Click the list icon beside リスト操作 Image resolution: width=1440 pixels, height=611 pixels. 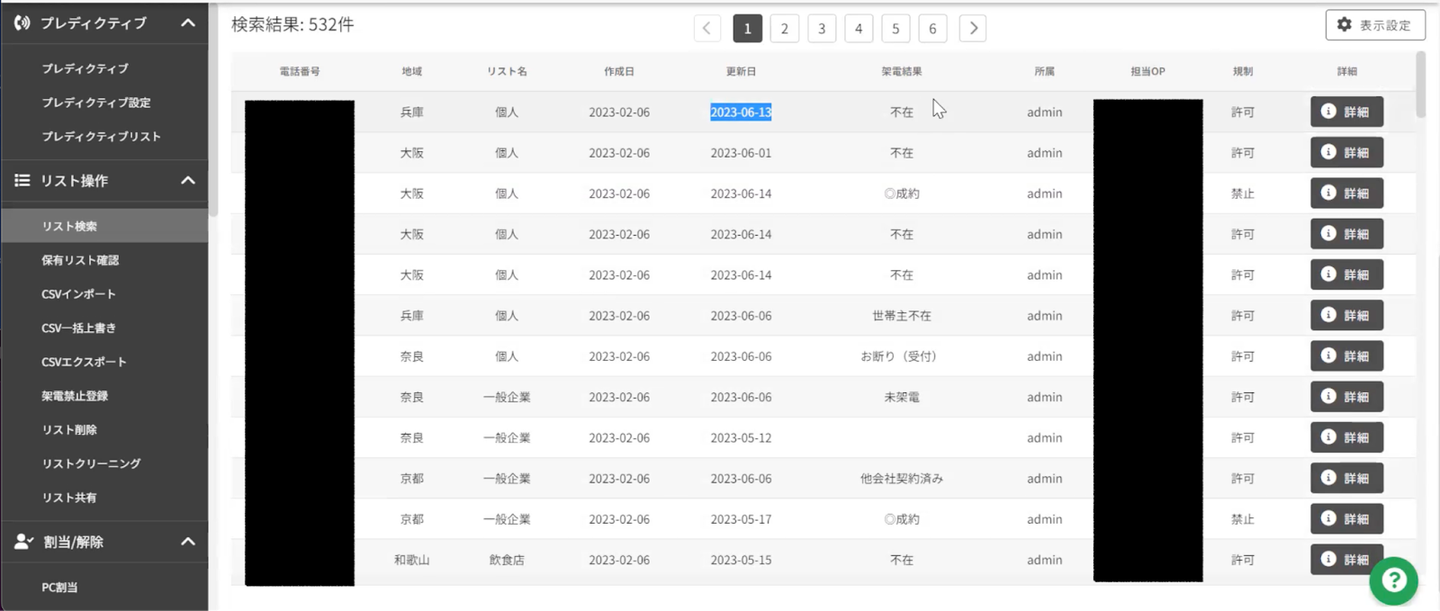click(22, 180)
